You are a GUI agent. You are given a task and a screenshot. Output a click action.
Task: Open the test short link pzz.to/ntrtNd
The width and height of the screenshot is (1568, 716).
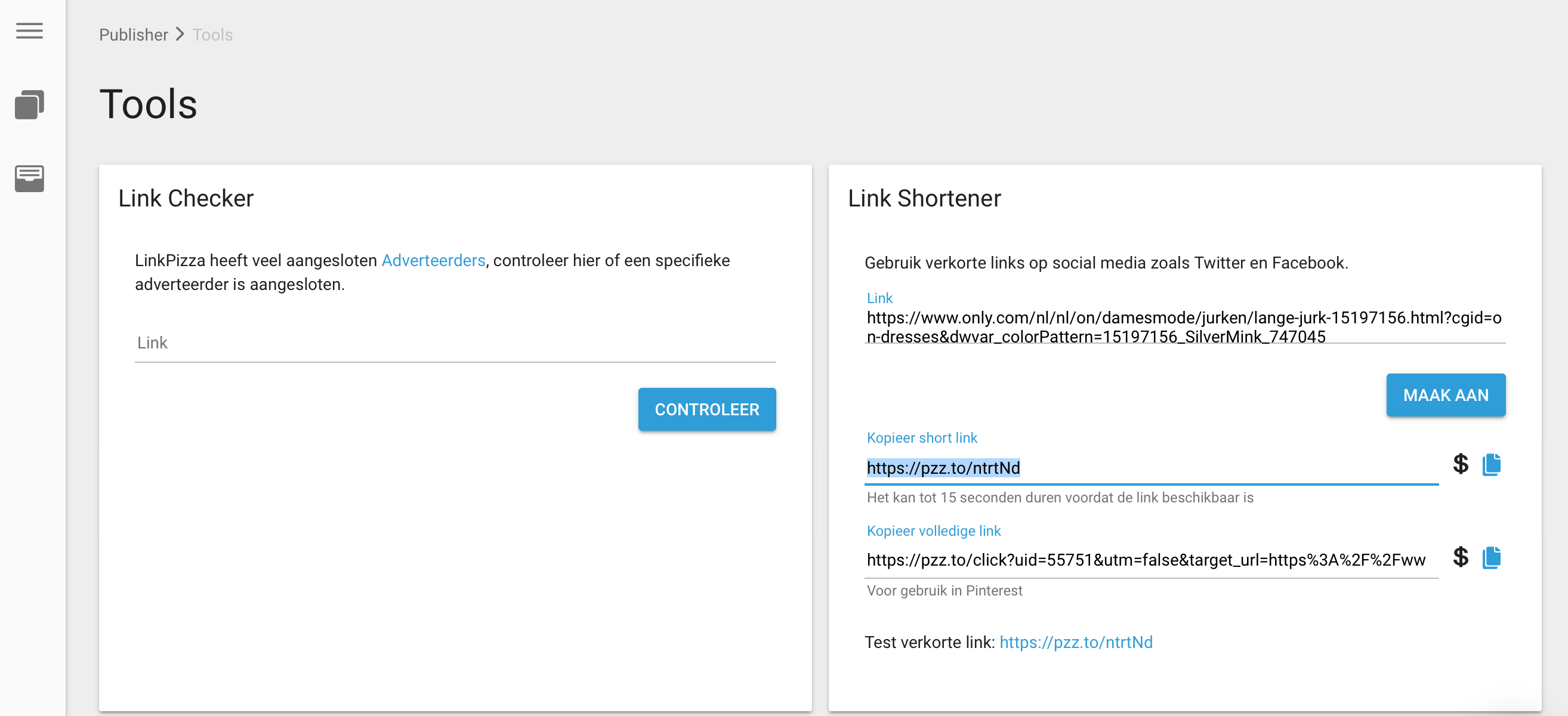click(1076, 643)
